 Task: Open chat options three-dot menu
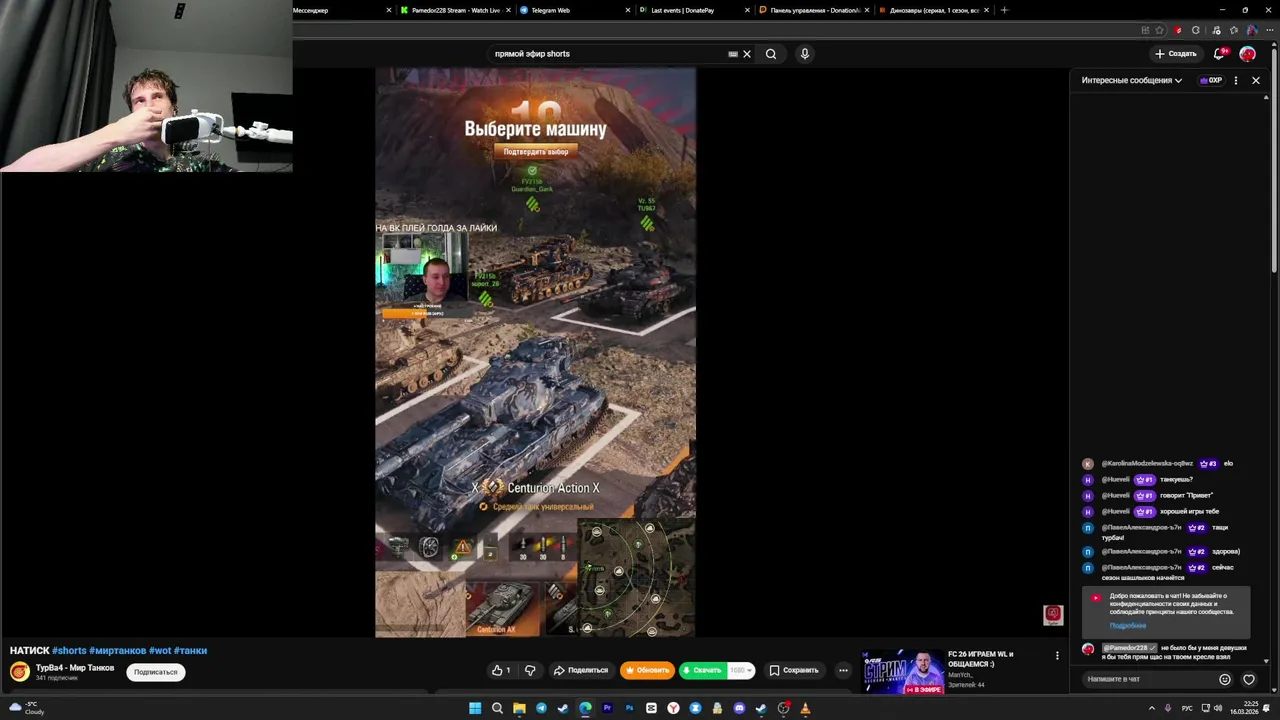tap(1236, 80)
